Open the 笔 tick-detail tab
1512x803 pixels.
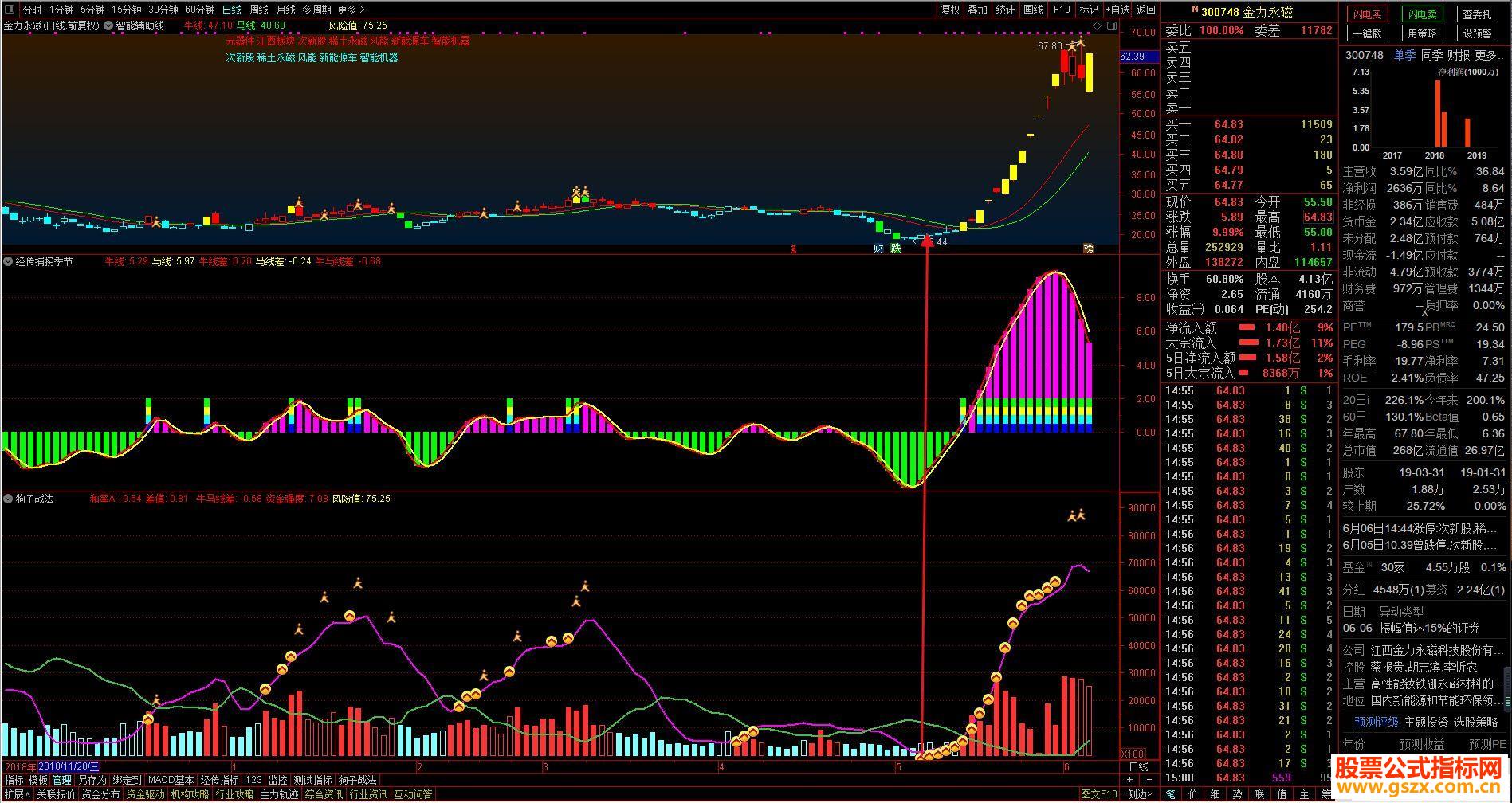[x=1170, y=794]
